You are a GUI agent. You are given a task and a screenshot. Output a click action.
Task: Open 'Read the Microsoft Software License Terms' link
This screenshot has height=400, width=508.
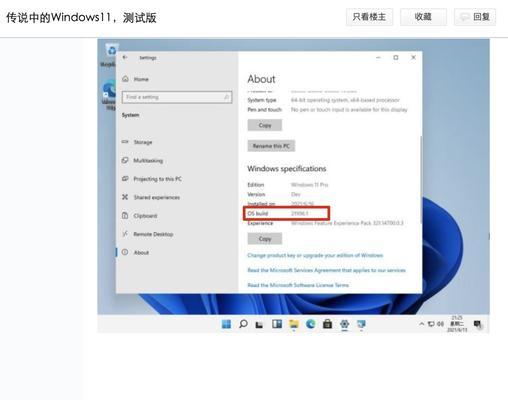click(x=298, y=285)
